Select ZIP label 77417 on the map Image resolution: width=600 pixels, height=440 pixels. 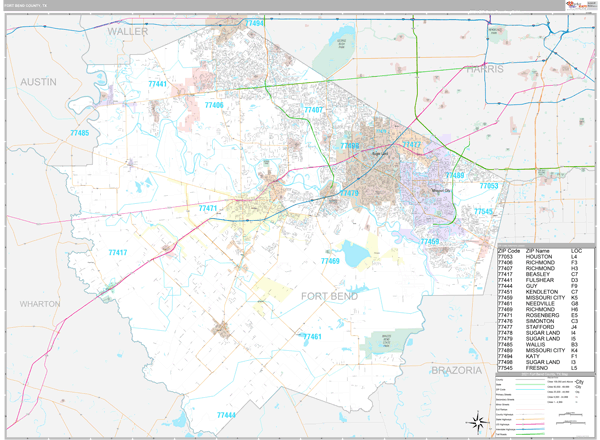point(117,253)
